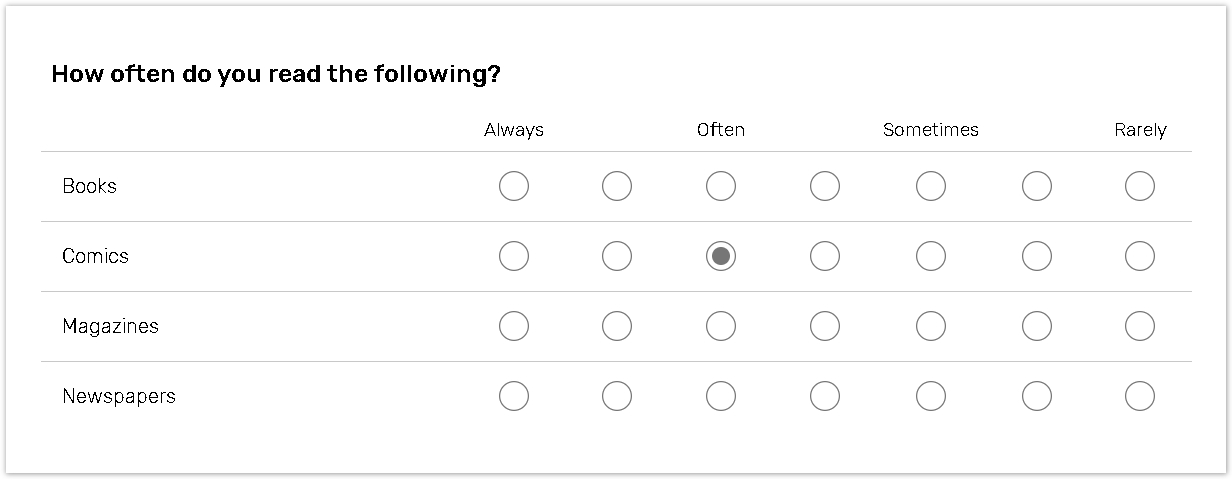Screen dimensions: 1232x479
Task: Mark Magazines as Rarely read
Action: pyautogui.click(x=1139, y=326)
